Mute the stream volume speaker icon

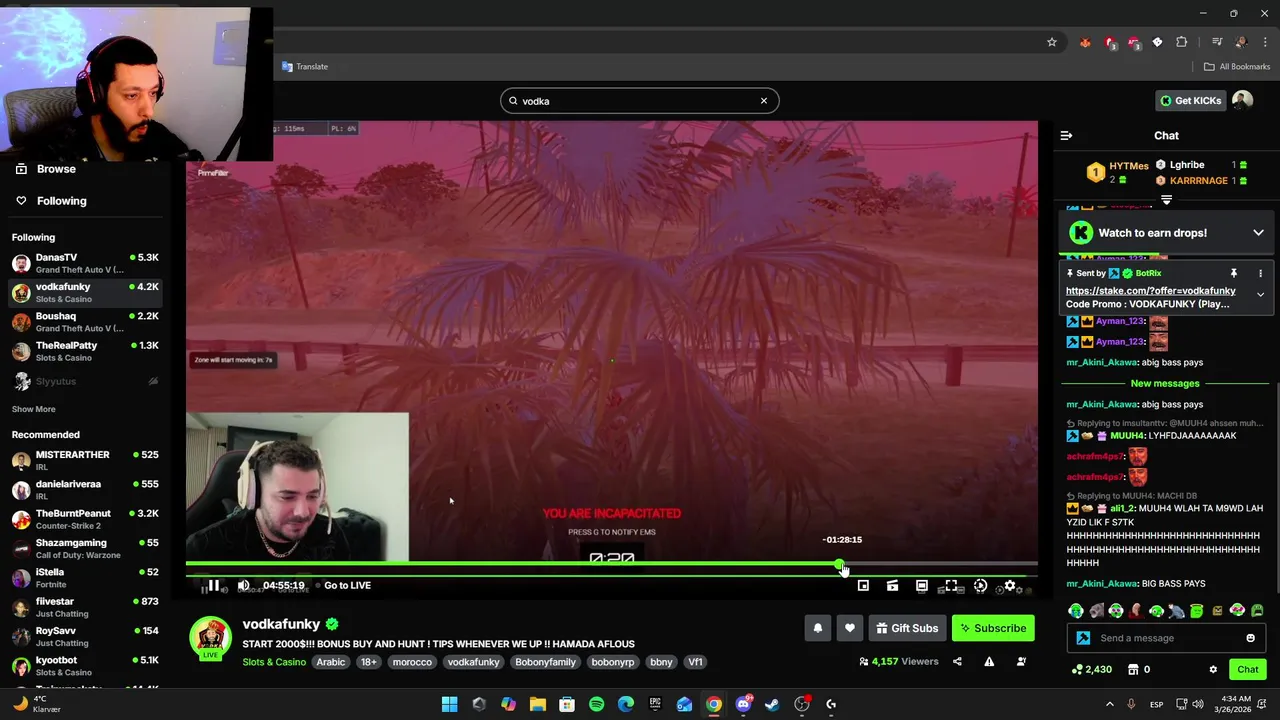pyautogui.click(x=243, y=586)
